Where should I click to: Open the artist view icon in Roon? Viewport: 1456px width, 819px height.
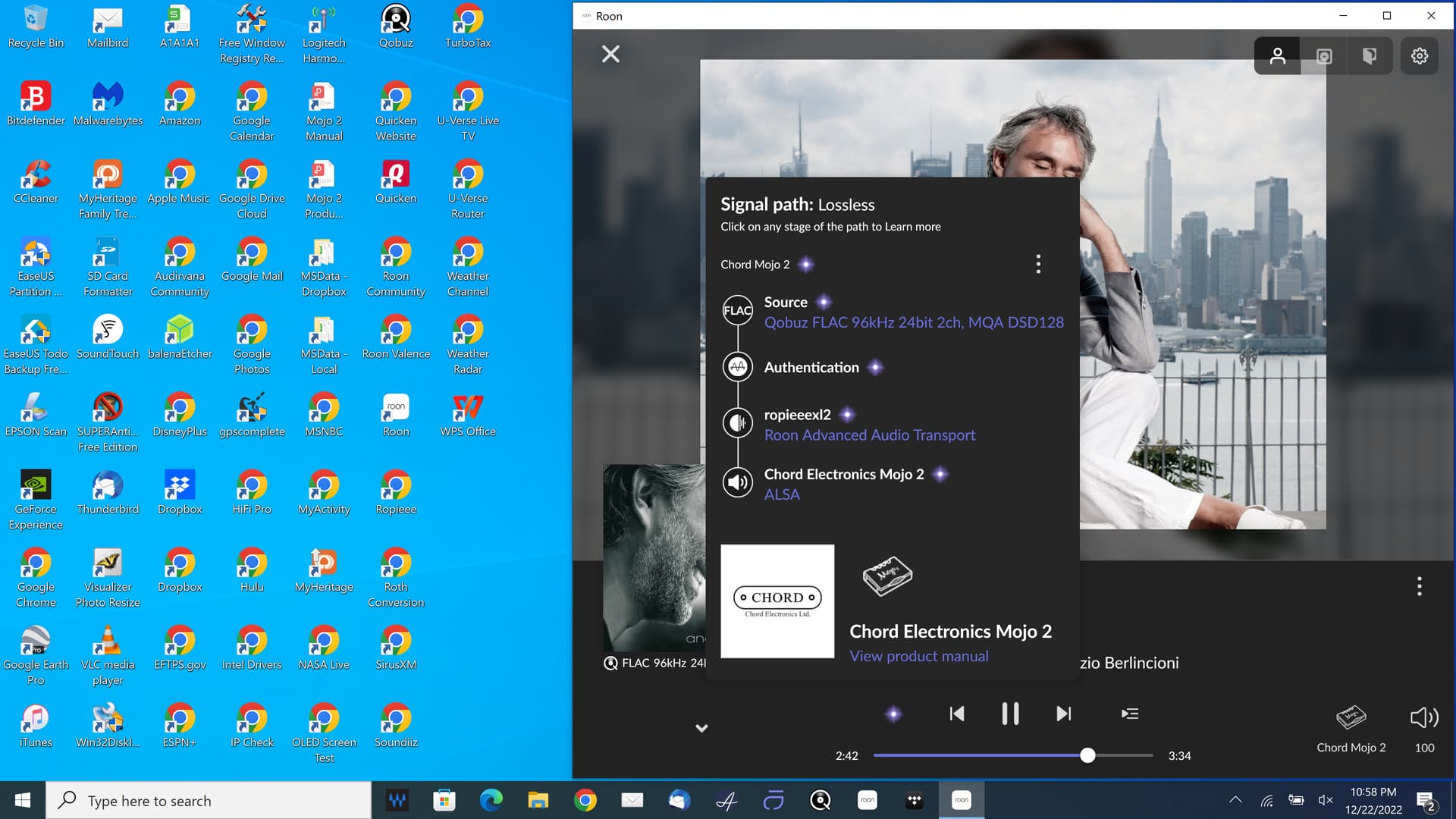(1277, 56)
